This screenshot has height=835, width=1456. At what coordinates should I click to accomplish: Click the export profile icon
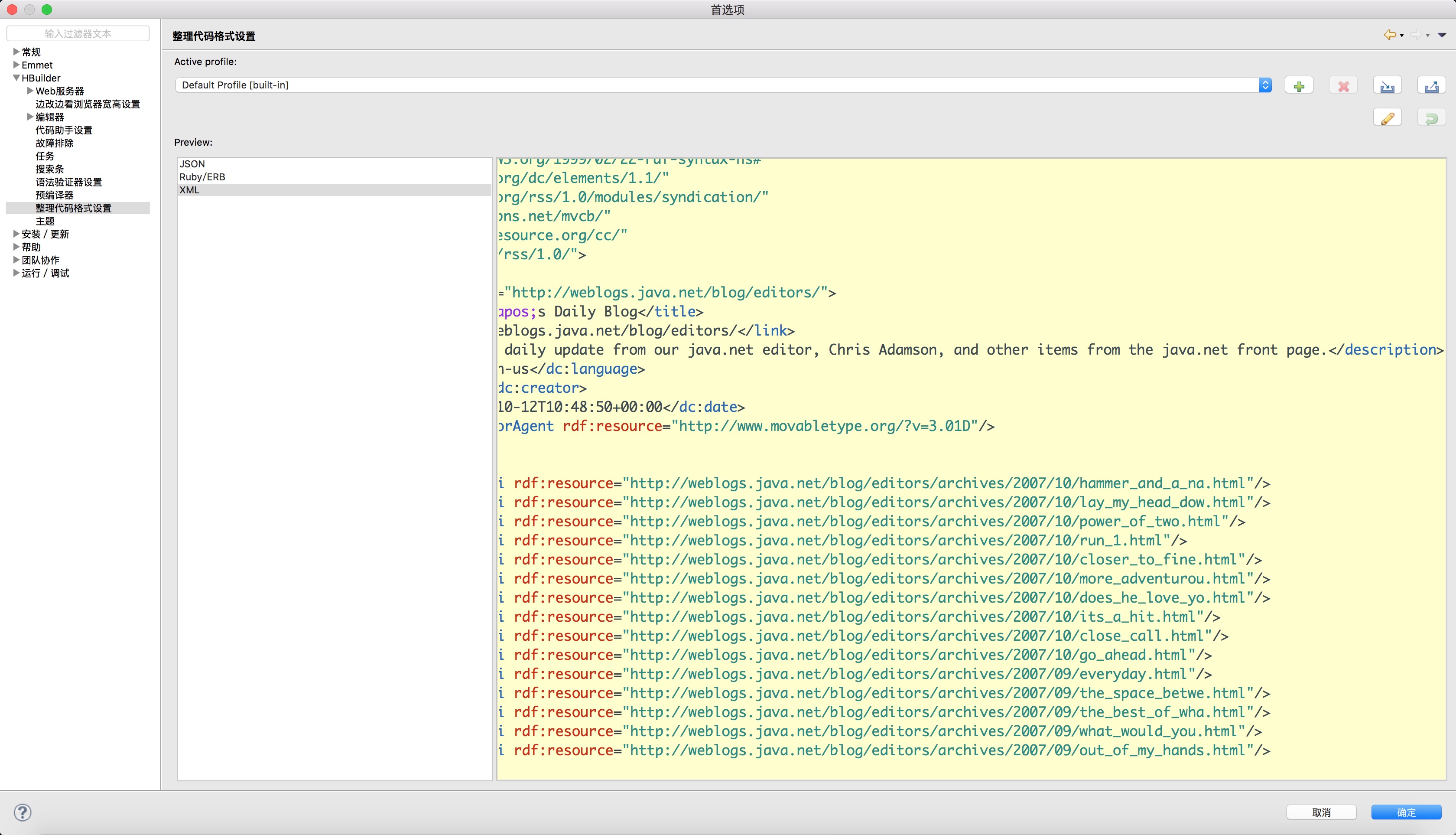coord(1431,86)
